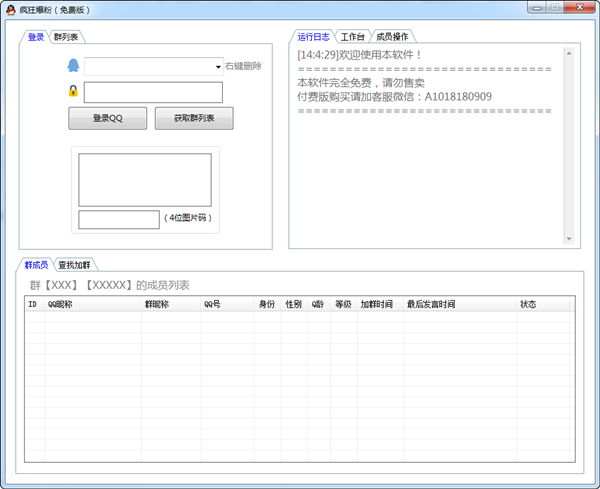
Task: Sort by the 群昵称 column header
Action: [171, 304]
